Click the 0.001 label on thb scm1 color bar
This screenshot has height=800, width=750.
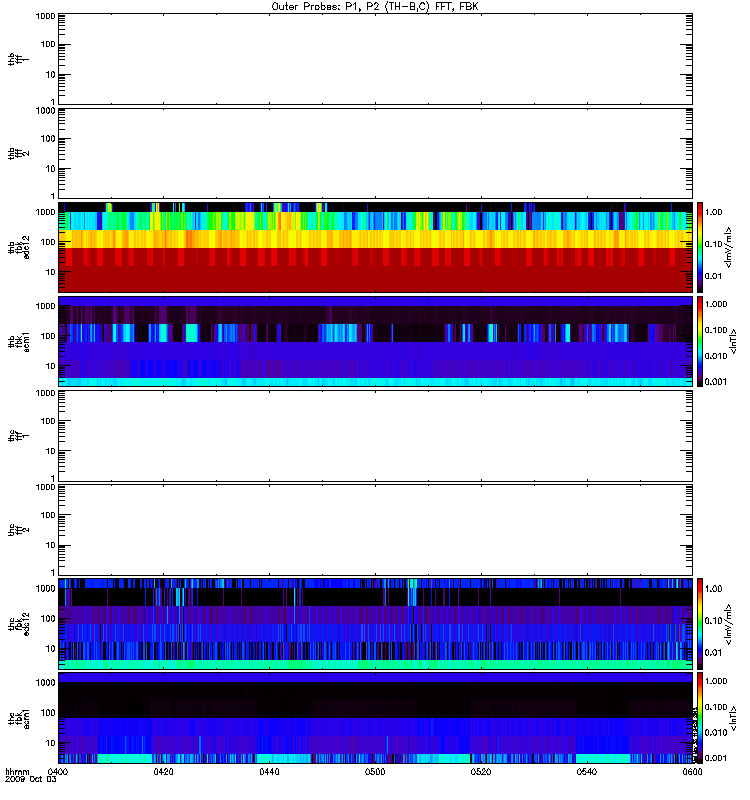click(716, 382)
